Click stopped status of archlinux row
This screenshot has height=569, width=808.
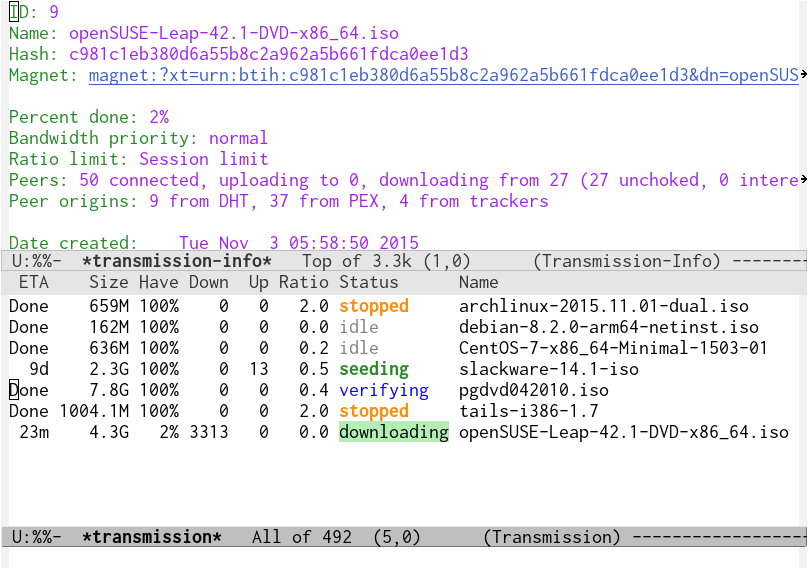[374, 306]
